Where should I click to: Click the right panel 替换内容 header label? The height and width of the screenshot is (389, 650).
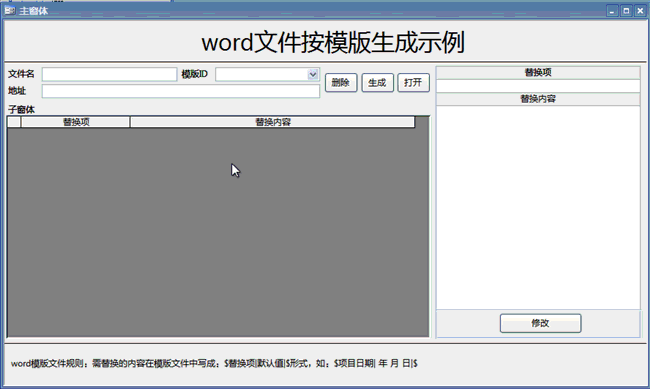(x=538, y=99)
